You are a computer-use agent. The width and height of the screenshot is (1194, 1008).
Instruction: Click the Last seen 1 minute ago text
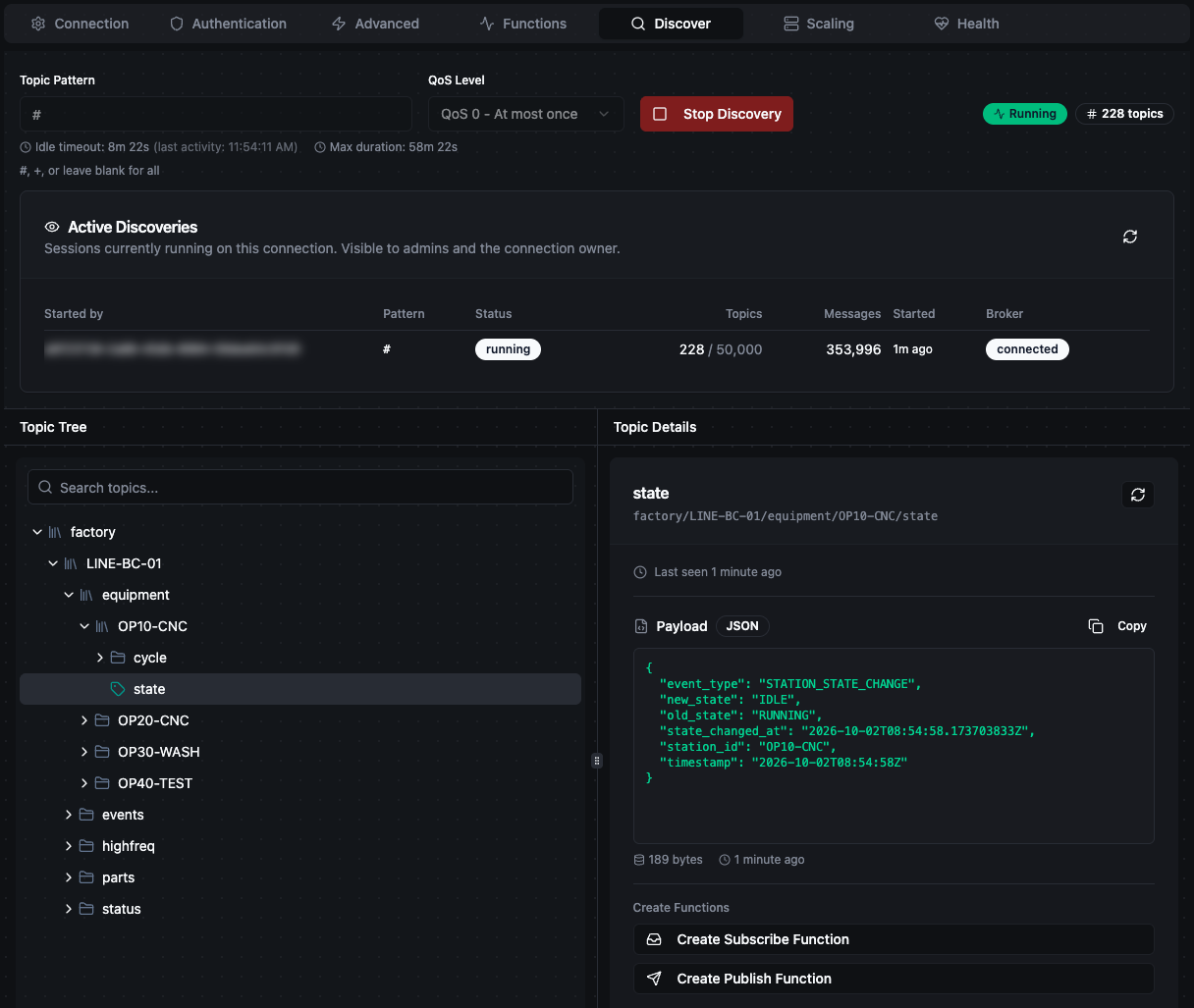[x=718, y=572]
